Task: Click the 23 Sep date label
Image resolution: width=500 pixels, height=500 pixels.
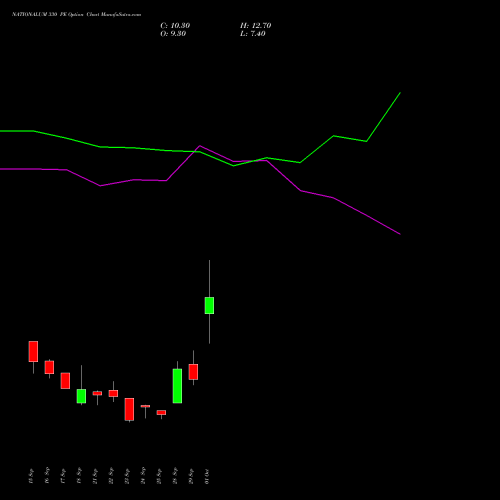Action: [127, 476]
